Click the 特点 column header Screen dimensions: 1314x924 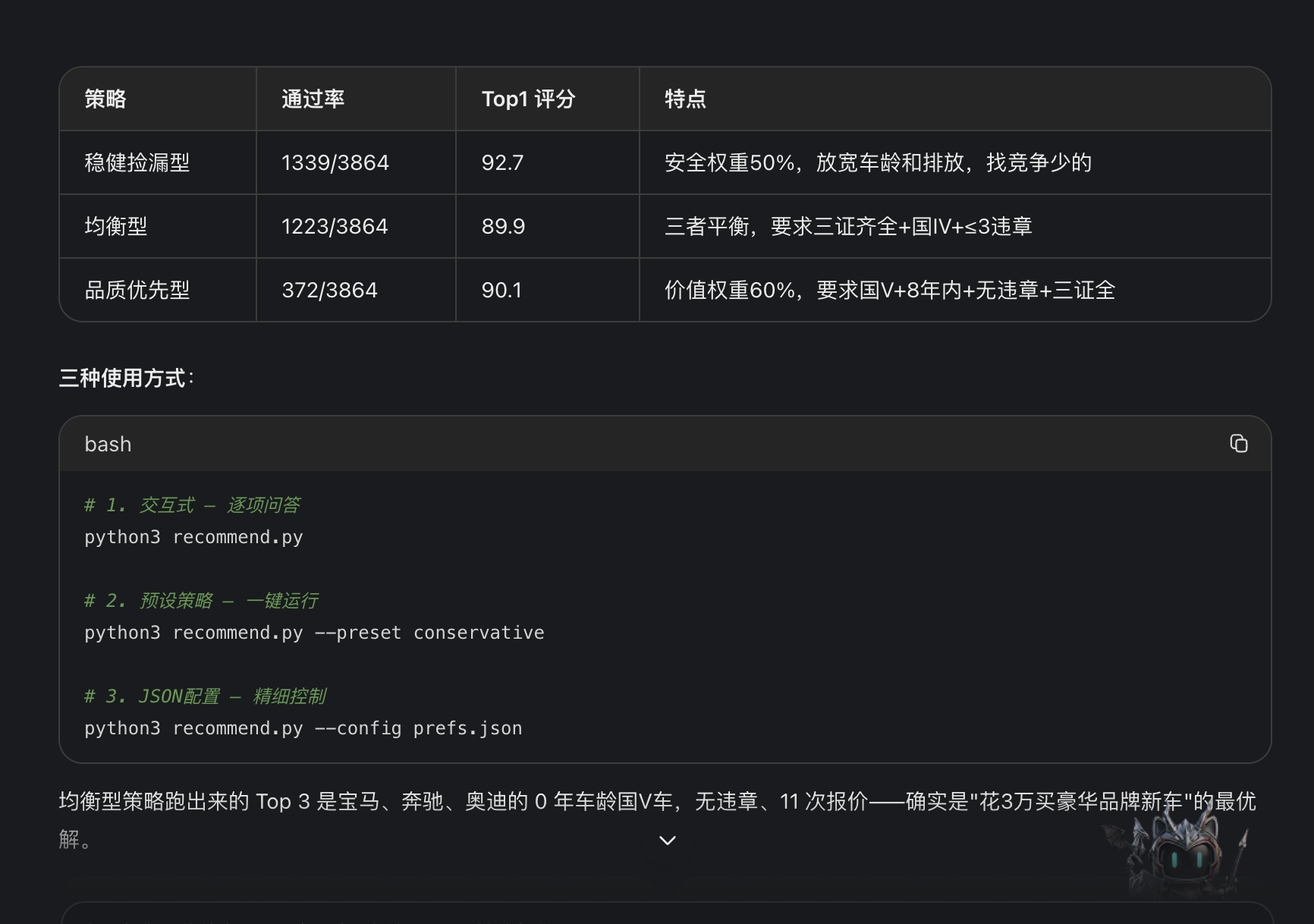pyautogui.click(x=685, y=99)
